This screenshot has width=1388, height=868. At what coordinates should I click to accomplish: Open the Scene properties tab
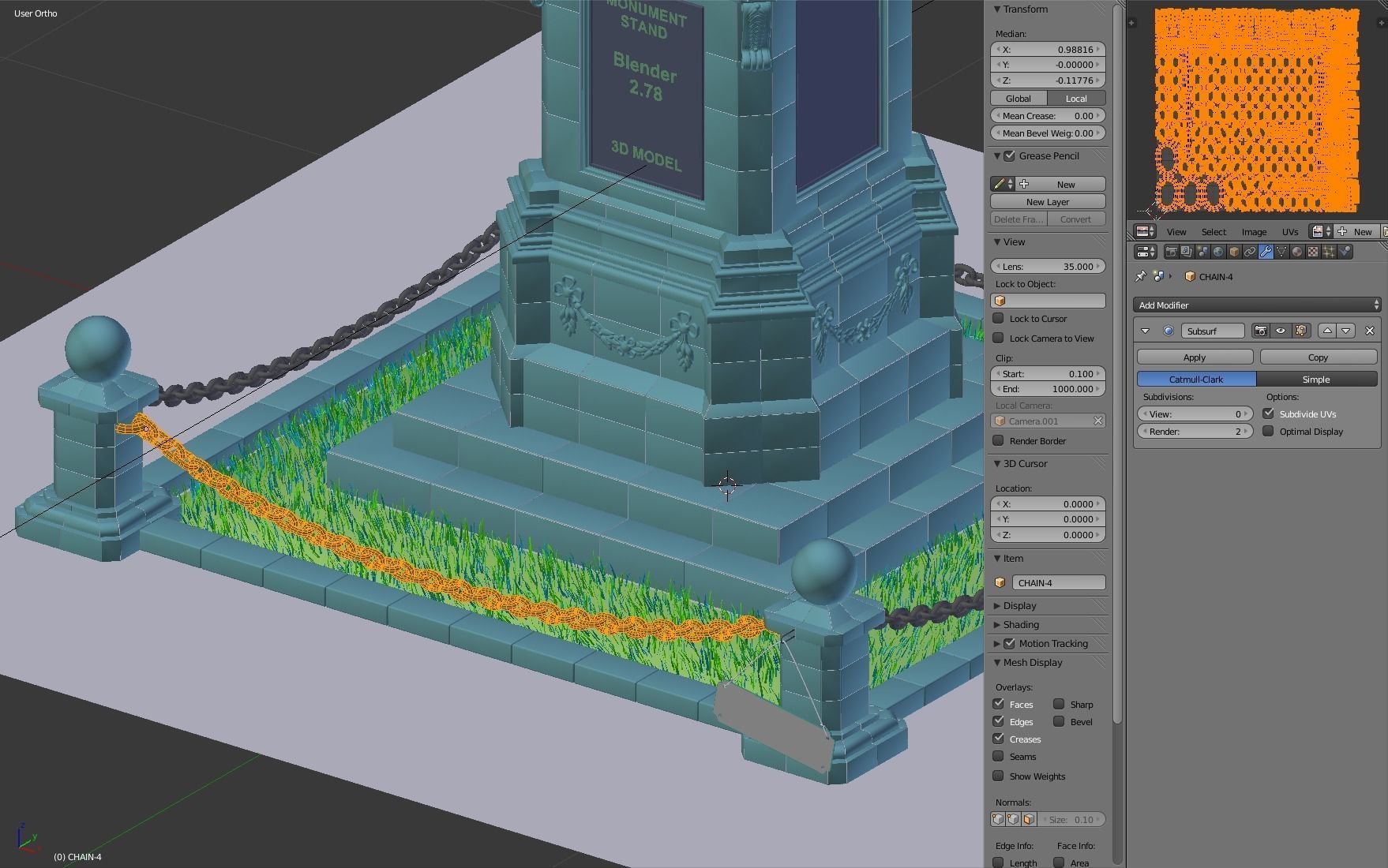[x=1202, y=252]
